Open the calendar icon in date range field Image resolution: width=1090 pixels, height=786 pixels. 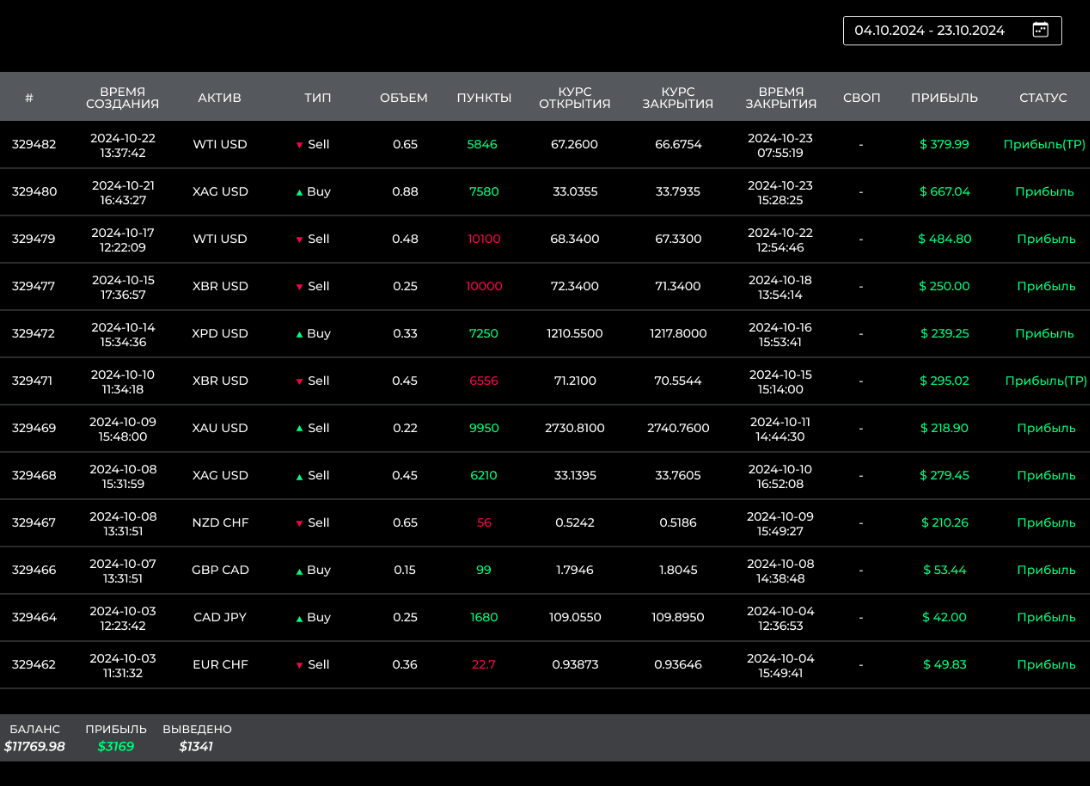[x=1040, y=30]
